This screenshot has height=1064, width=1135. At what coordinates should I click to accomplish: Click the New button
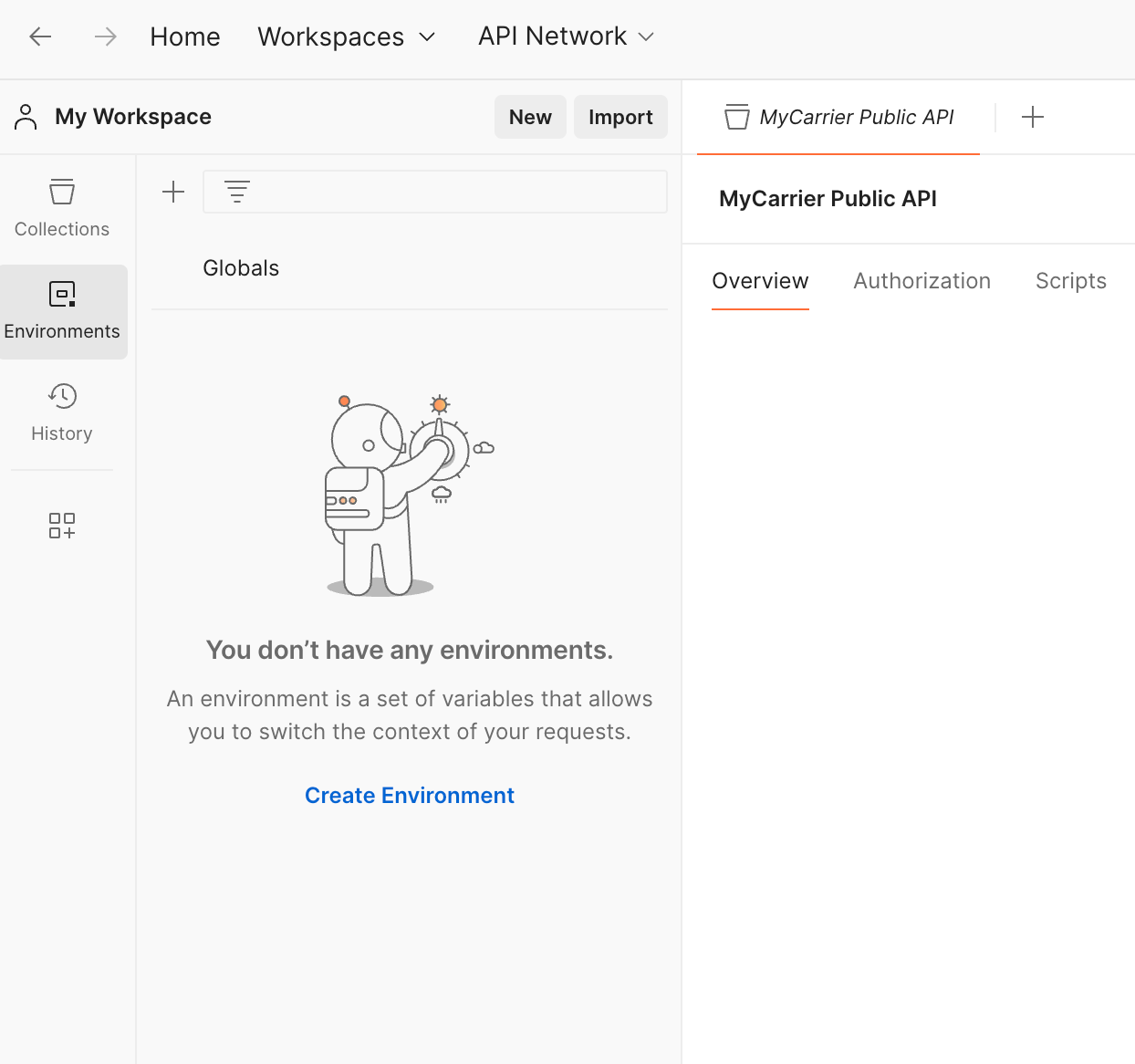[x=530, y=117]
